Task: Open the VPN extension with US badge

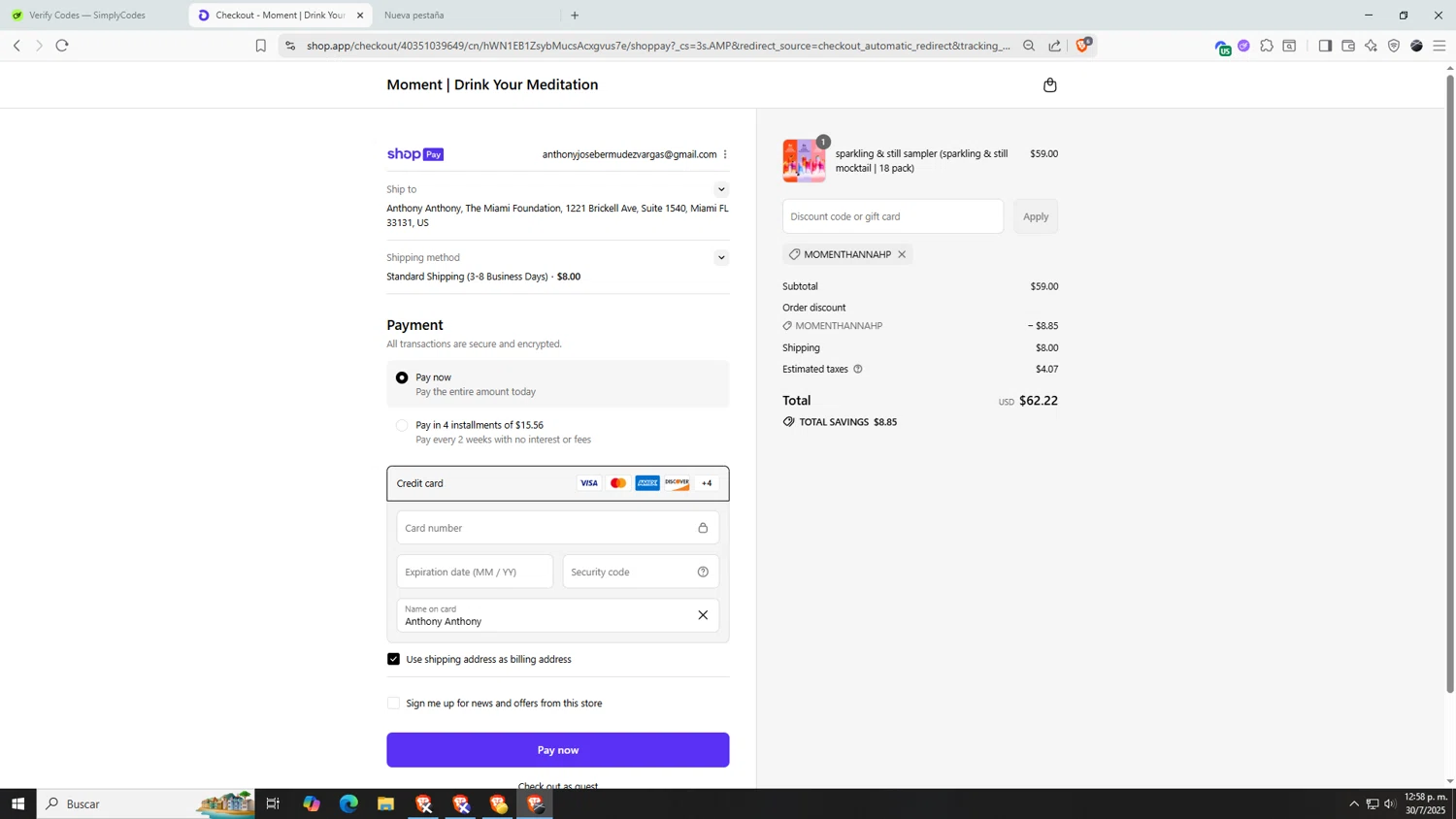Action: pyautogui.click(x=1222, y=47)
